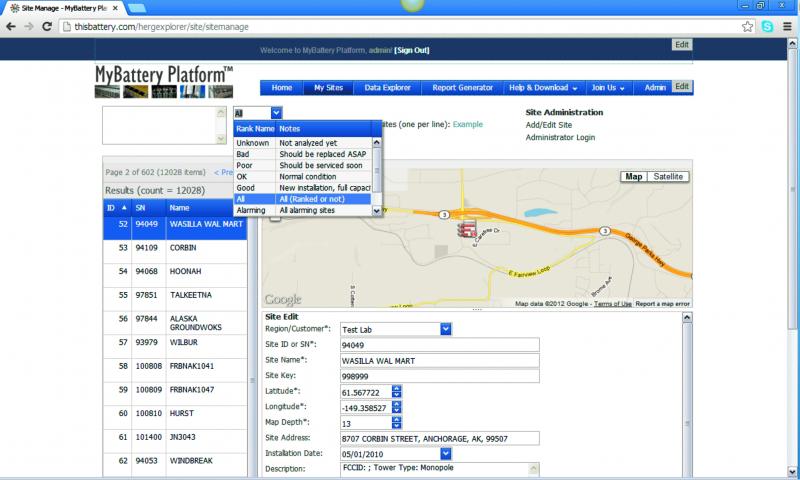The width and height of the screenshot is (800, 480).
Task: Reload the page with the refresh icon
Action: tap(46, 27)
